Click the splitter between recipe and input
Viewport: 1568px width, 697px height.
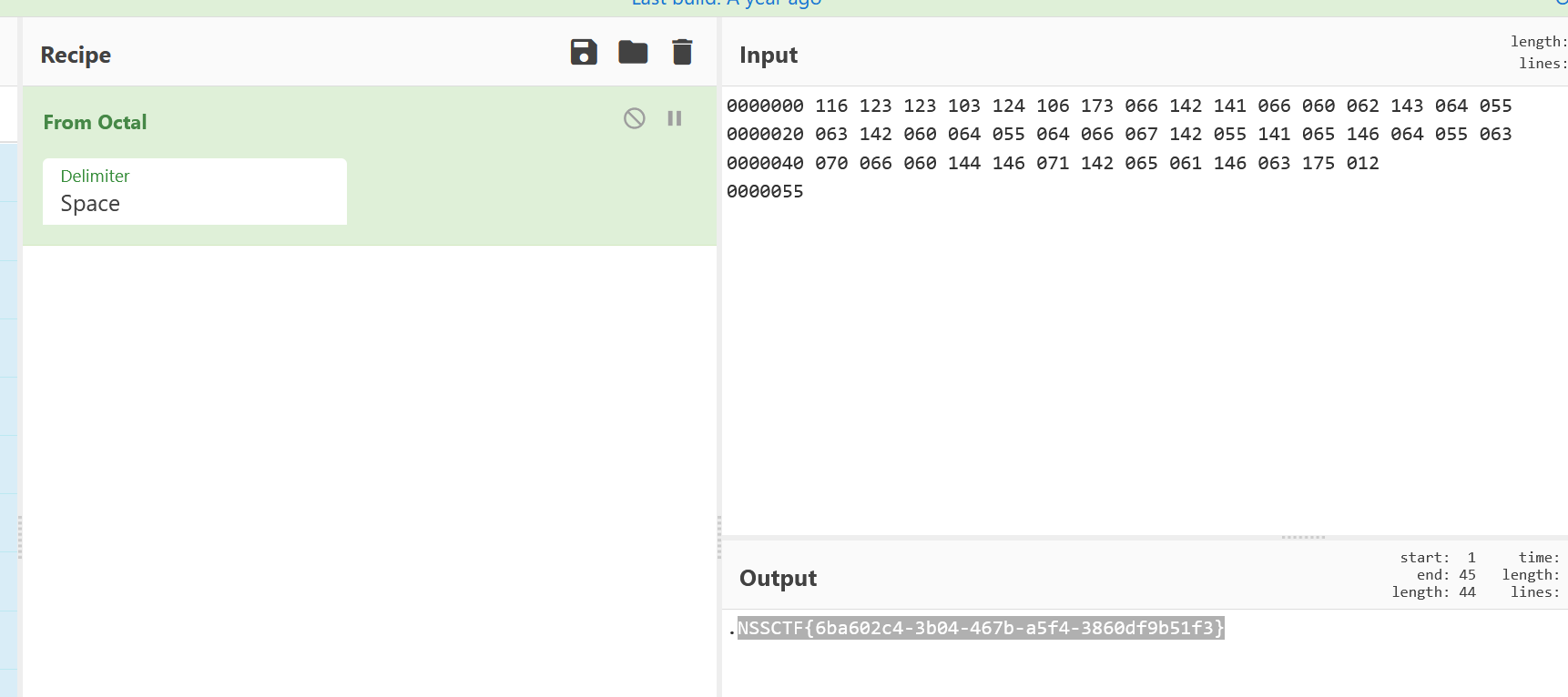pyautogui.click(x=719, y=537)
